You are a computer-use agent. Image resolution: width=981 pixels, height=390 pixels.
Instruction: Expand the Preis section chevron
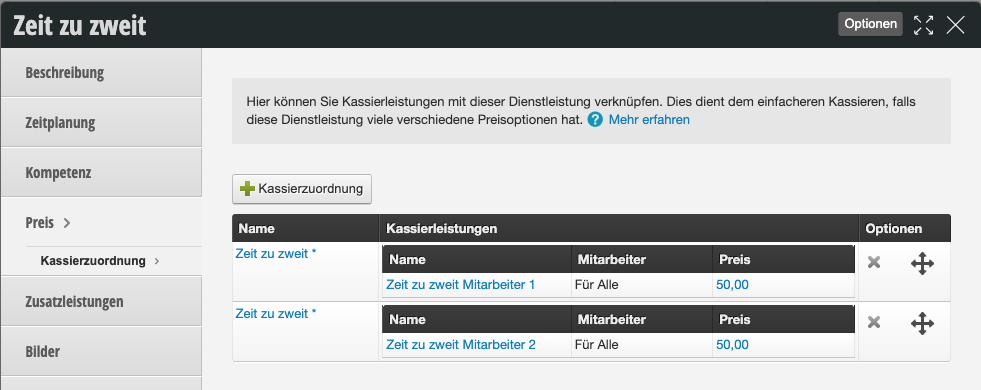pyautogui.click(x=67, y=223)
